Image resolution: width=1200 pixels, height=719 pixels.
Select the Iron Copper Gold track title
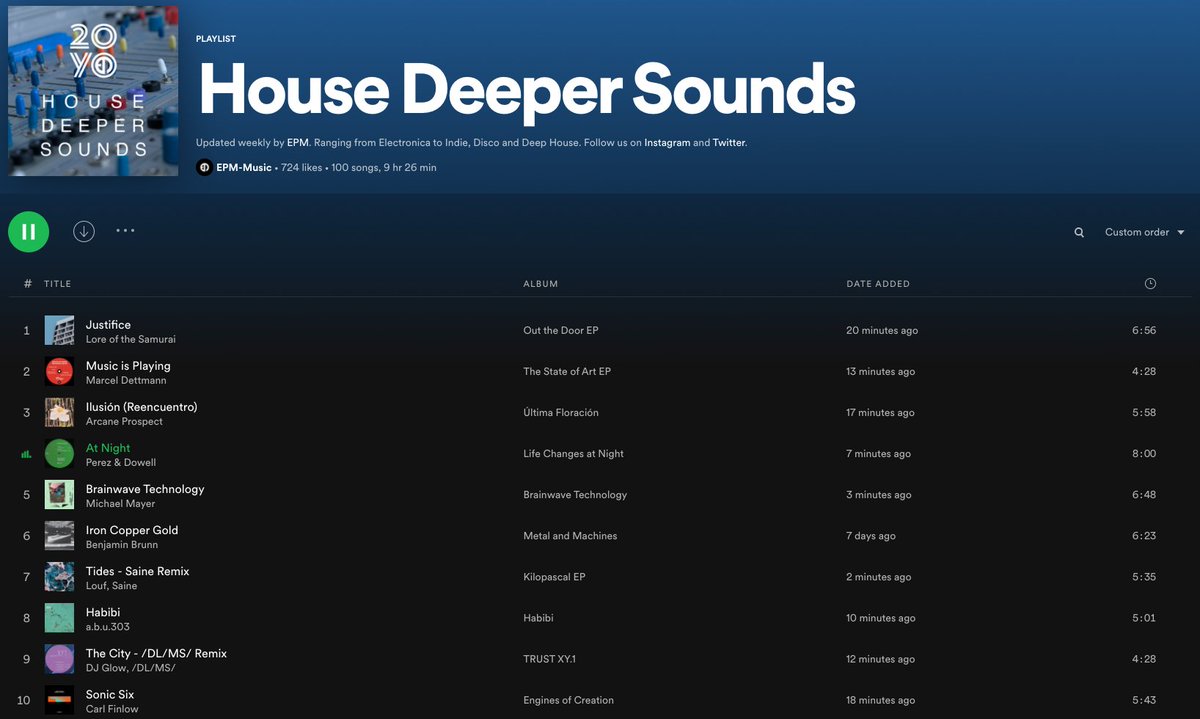(x=132, y=530)
